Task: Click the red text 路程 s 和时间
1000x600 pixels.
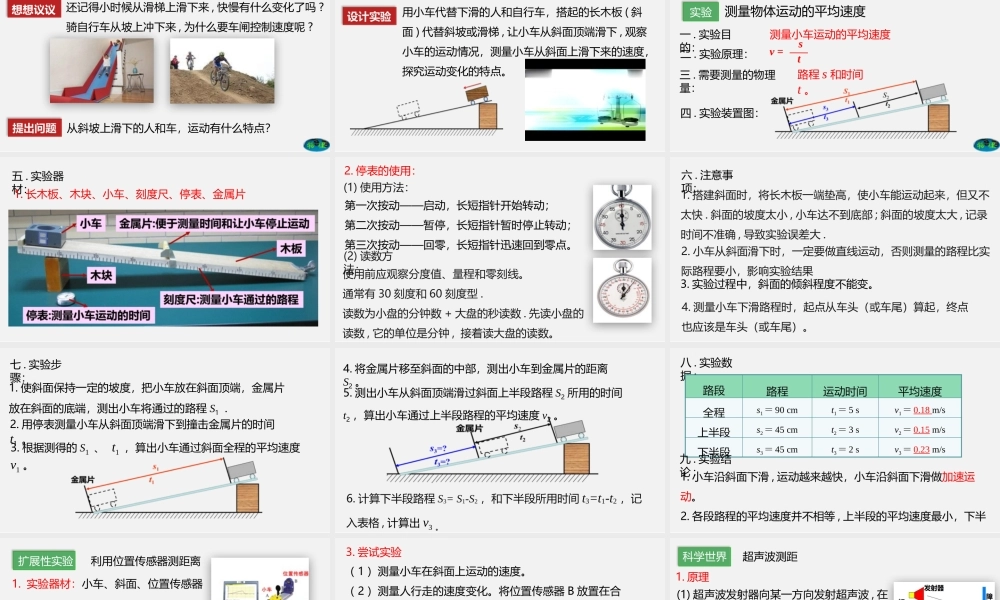Action: pos(830,74)
